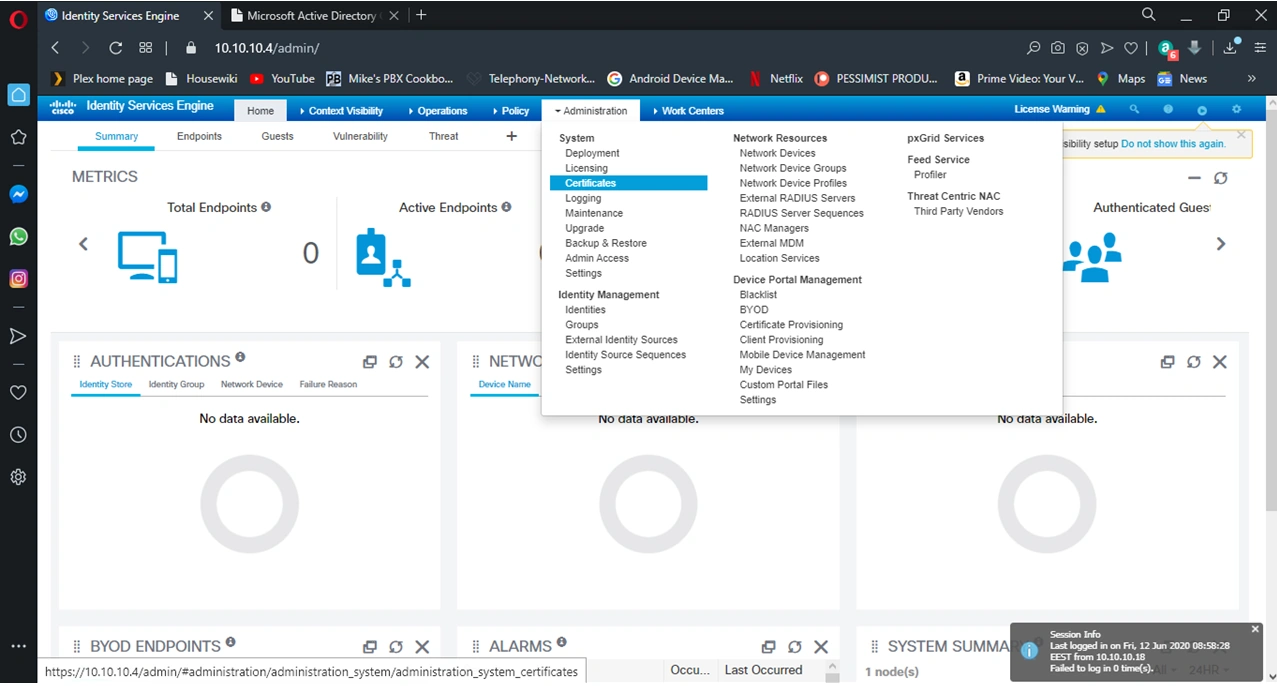This screenshot has width=1277, height=686.
Task: Open Location Services under Network Resources
Action: [x=779, y=258]
